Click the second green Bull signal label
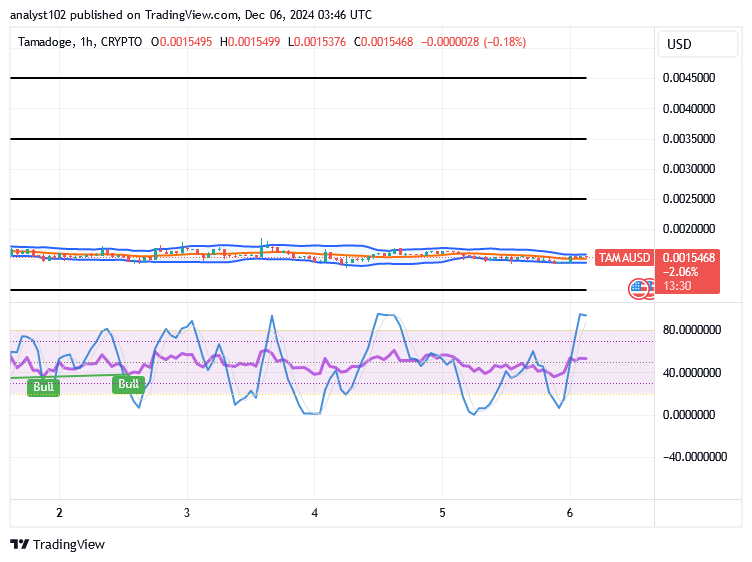 tap(129, 384)
